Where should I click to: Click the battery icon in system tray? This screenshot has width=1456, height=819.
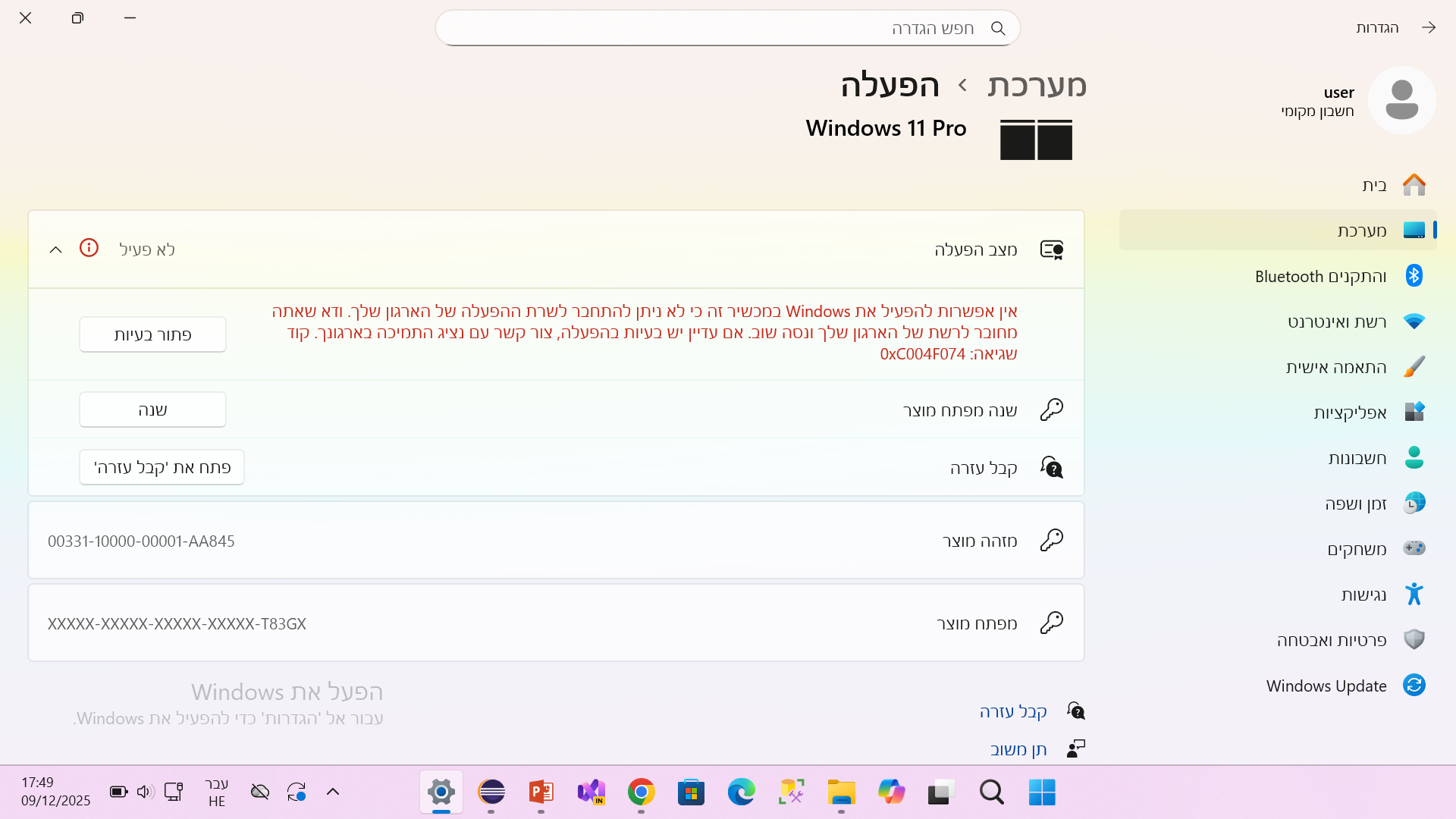click(x=118, y=791)
